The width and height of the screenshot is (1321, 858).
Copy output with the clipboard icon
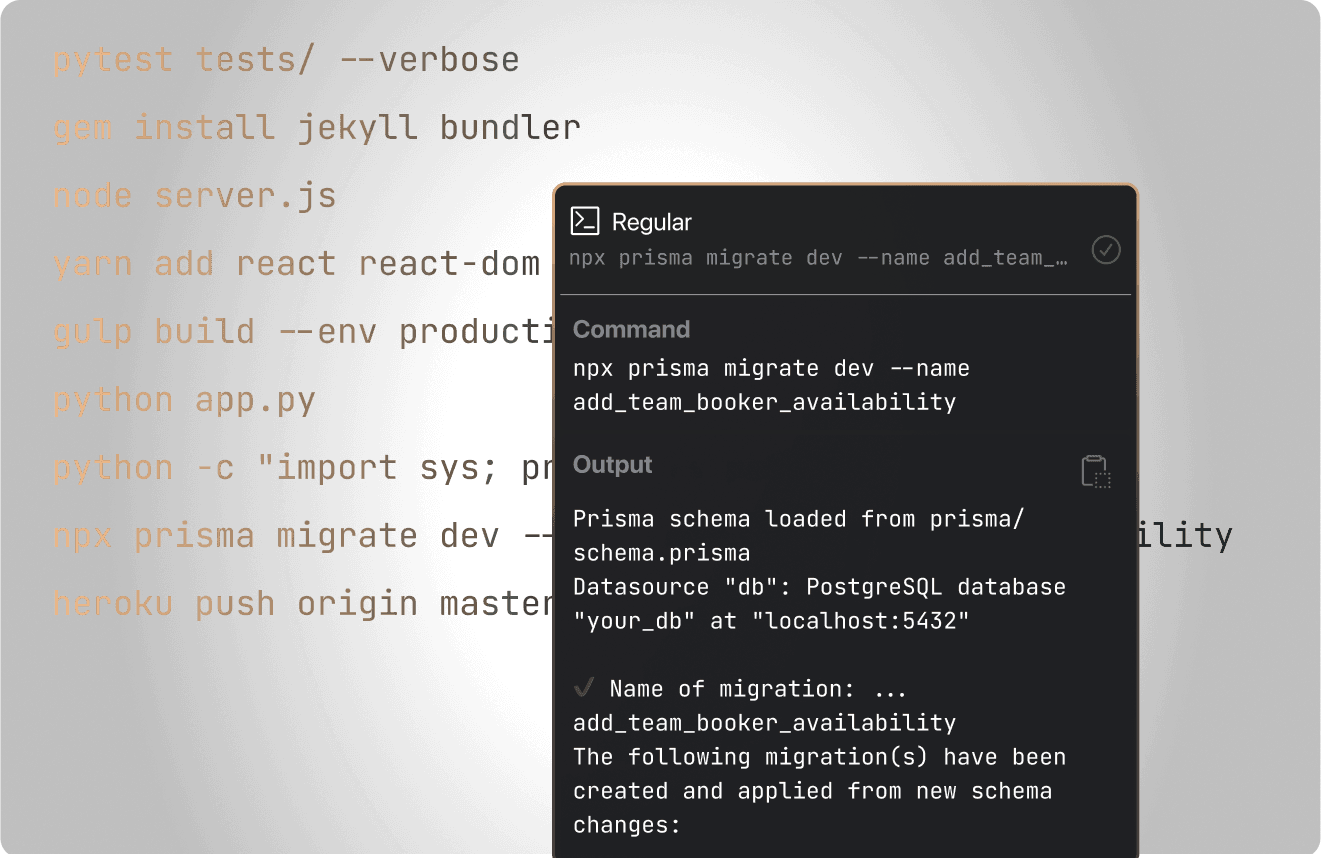point(1096,471)
